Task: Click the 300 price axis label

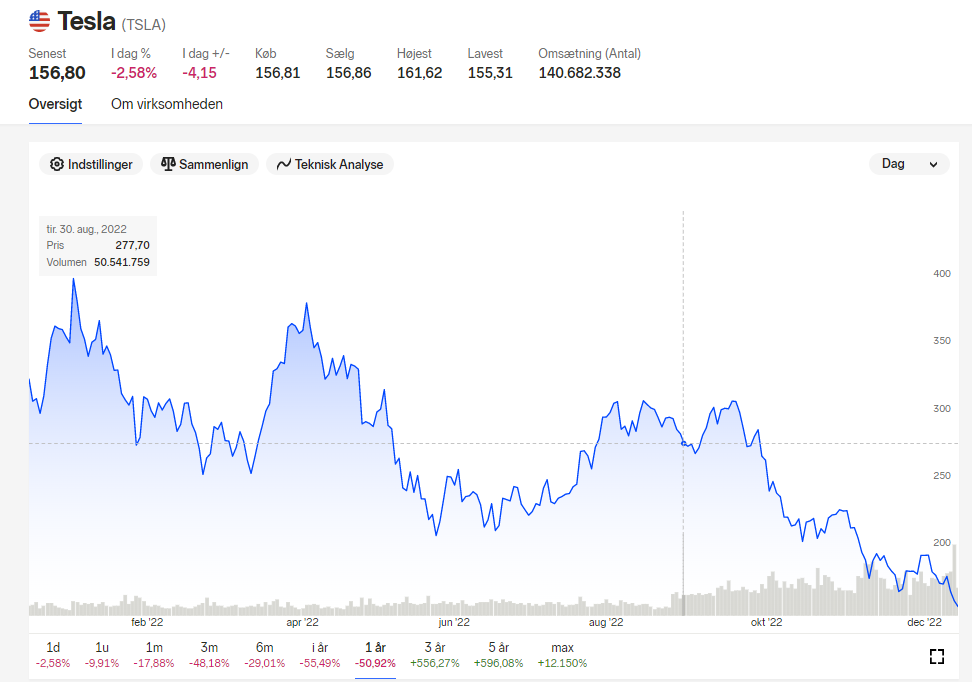Action: [x=942, y=409]
